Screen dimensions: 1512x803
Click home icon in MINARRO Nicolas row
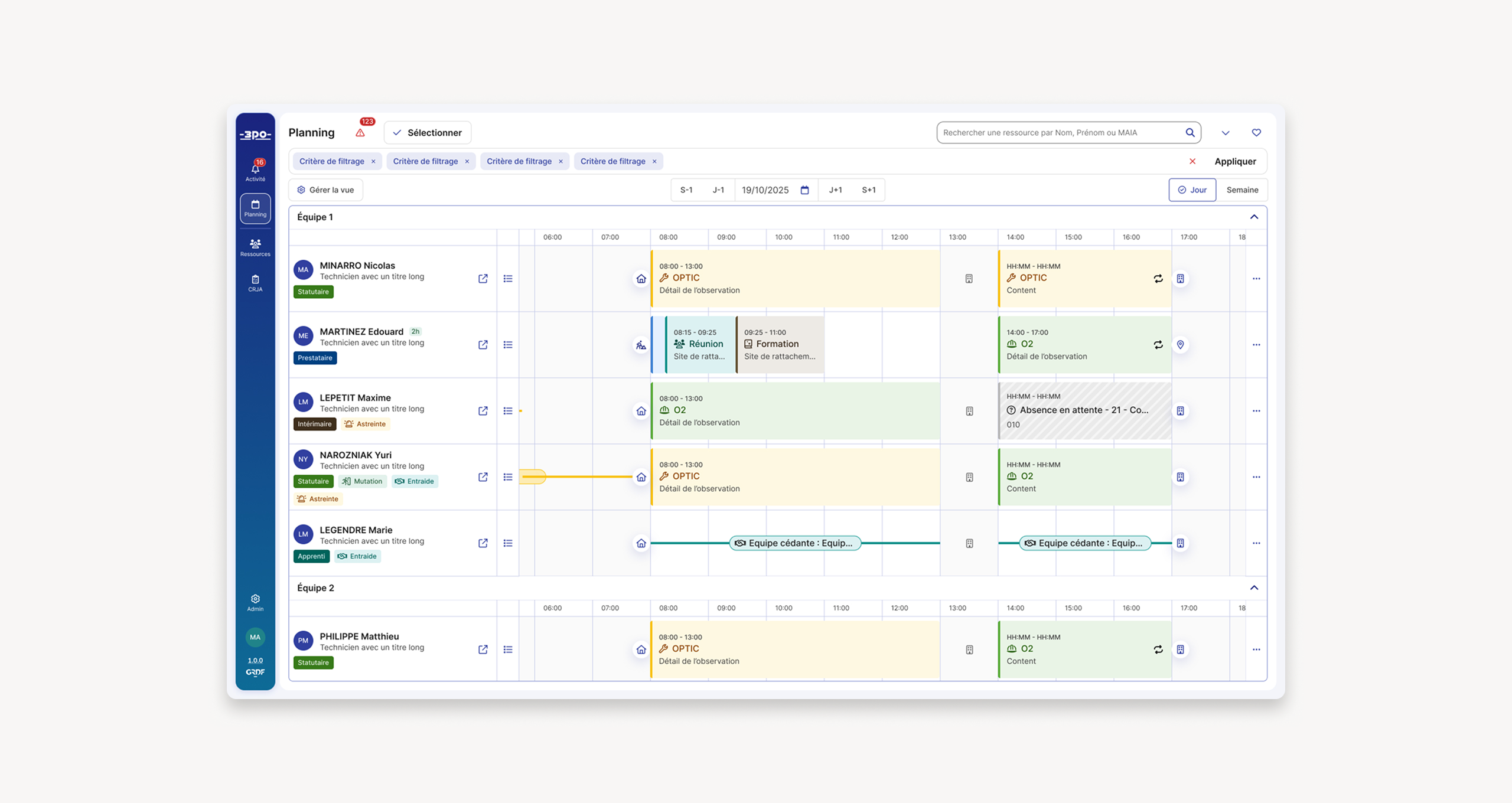click(641, 279)
